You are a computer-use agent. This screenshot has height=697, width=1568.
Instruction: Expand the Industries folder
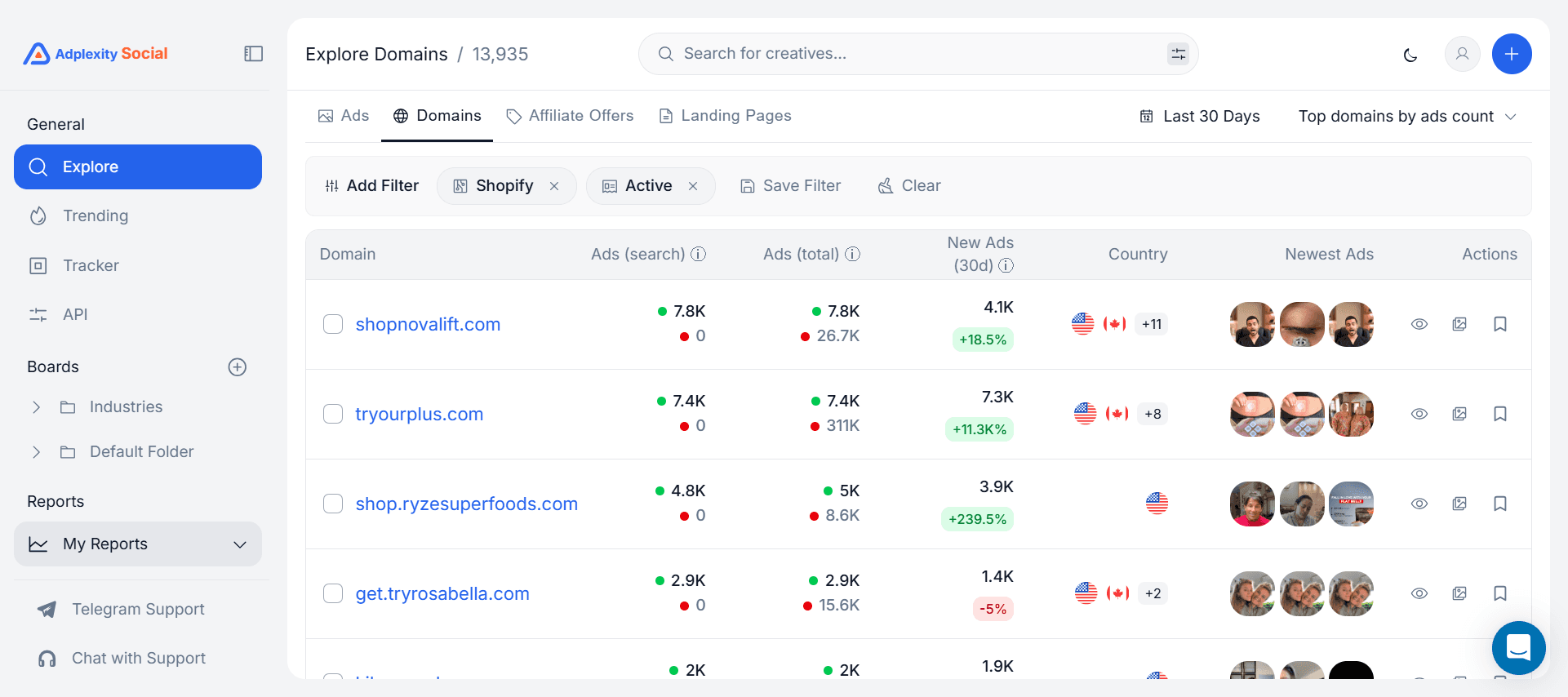pyautogui.click(x=36, y=407)
